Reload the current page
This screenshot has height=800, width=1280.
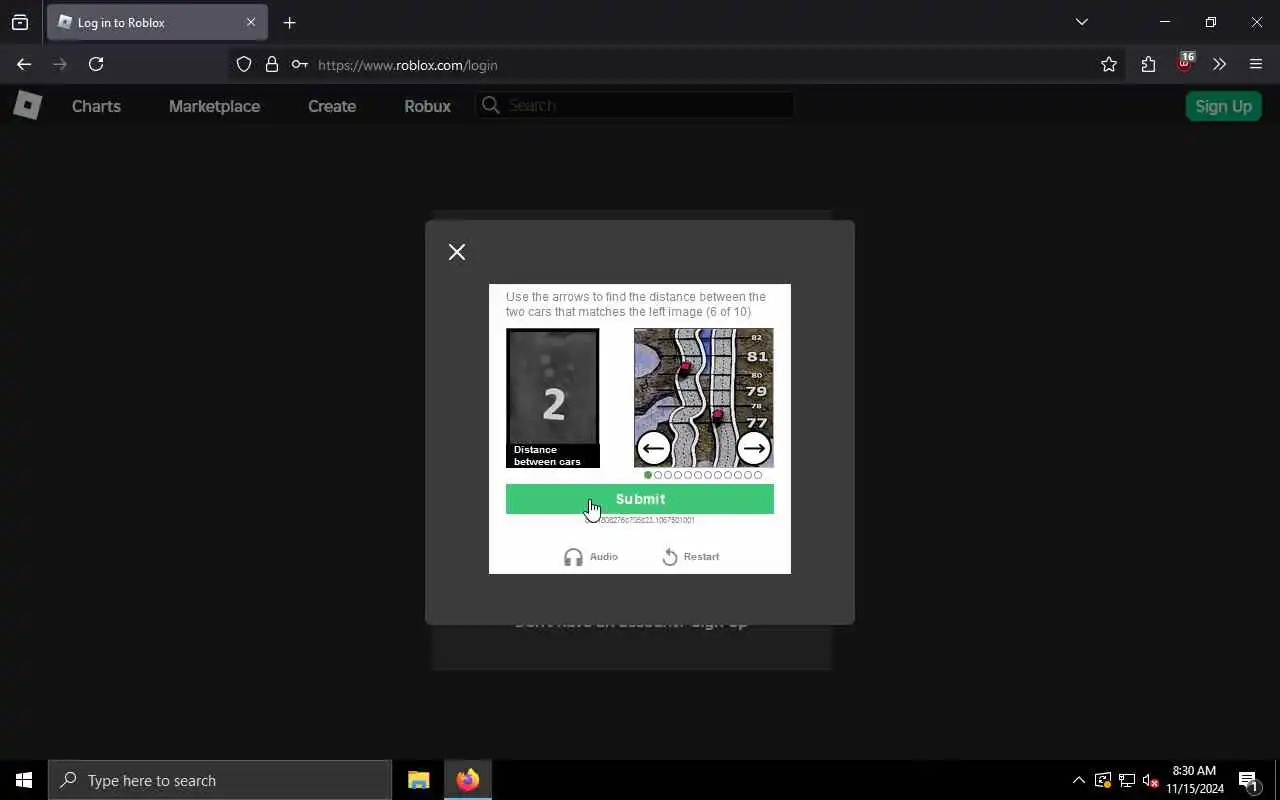tap(96, 64)
